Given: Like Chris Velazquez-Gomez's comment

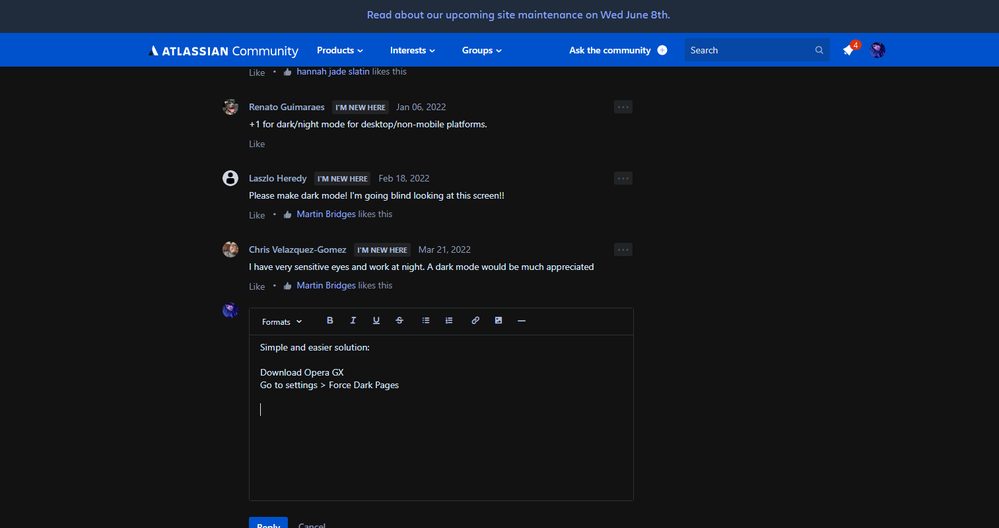Looking at the screenshot, I should coord(257,287).
